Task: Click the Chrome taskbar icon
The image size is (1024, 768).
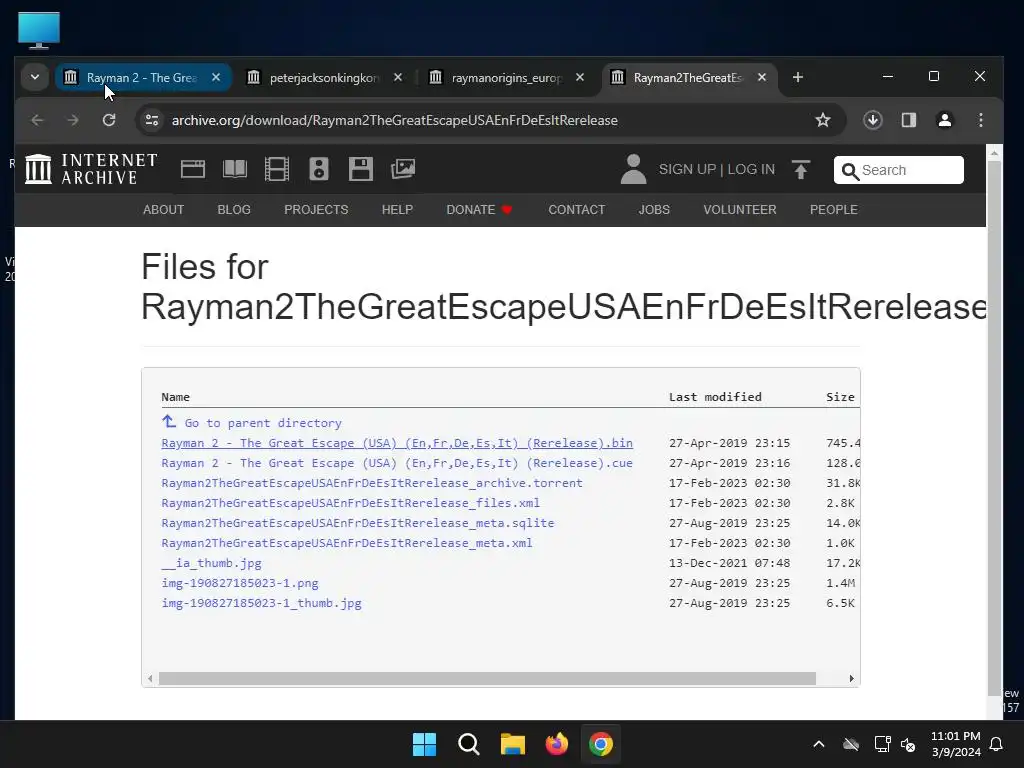Action: click(601, 744)
